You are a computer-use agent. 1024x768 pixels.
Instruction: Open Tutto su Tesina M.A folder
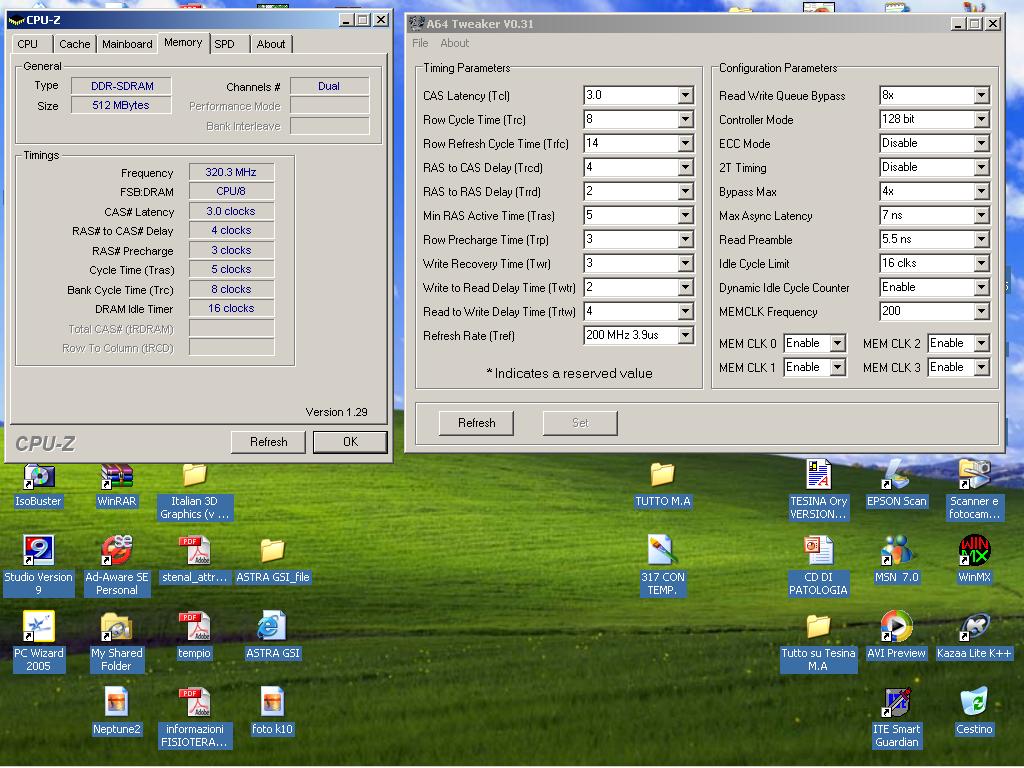pos(818,643)
